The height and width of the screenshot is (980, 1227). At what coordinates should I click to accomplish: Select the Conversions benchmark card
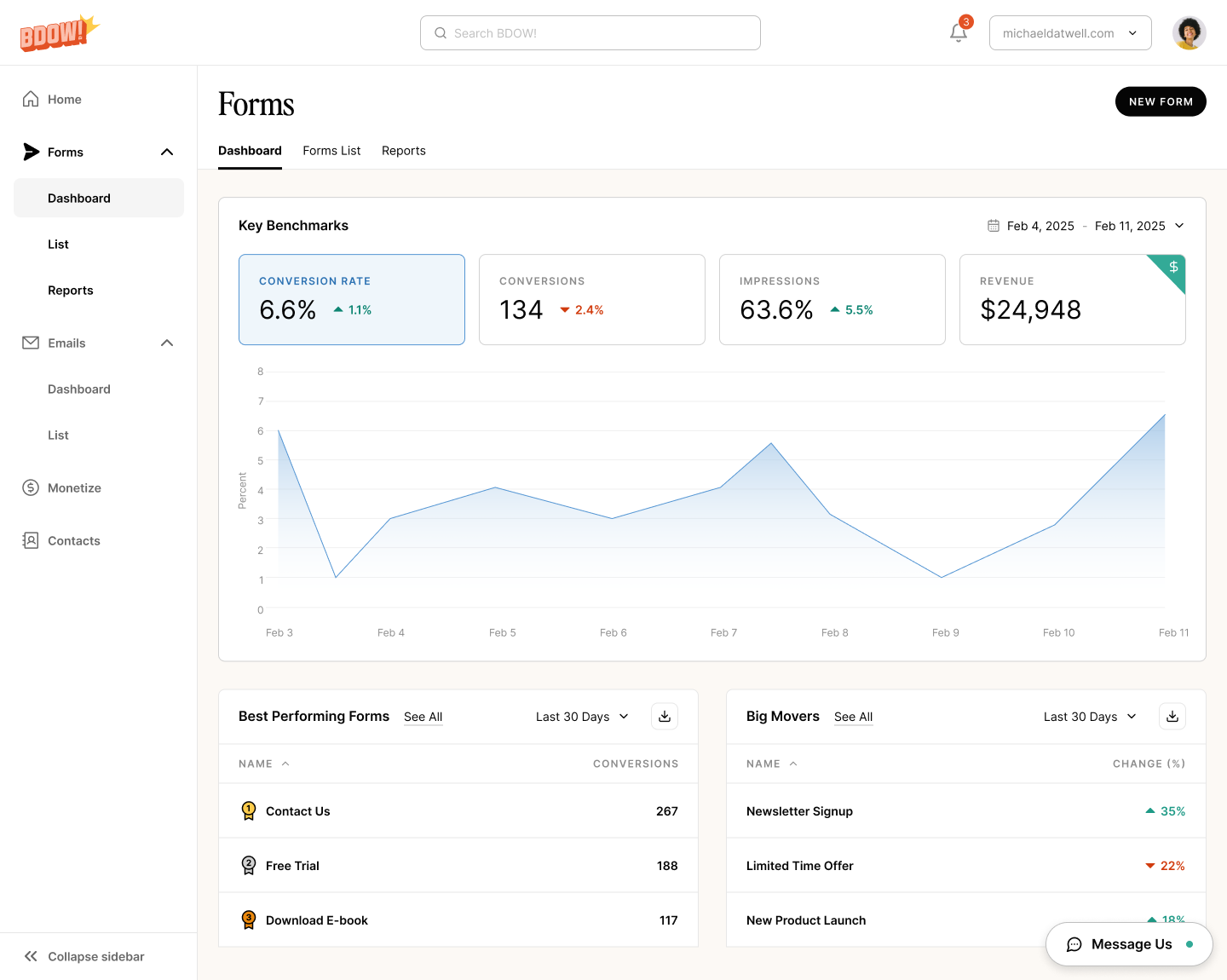point(592,300)
